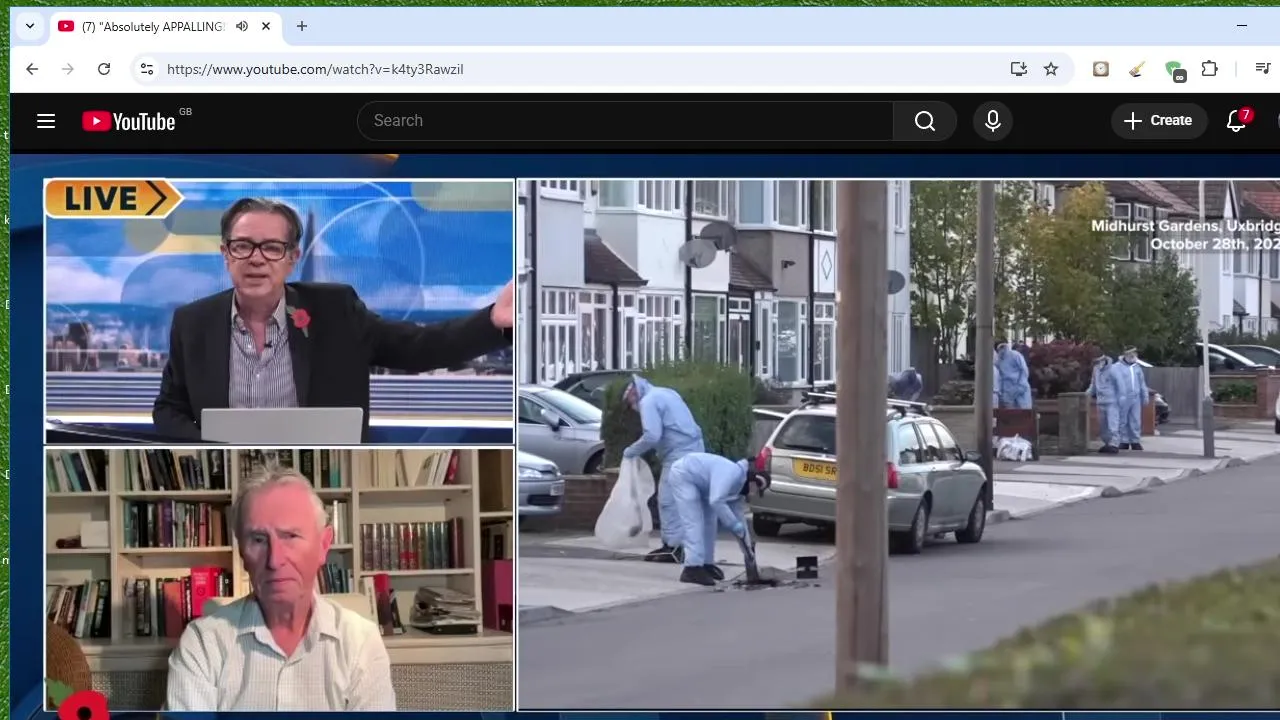Image resolution: width=1280 pixels, height=720 pixels.
Task: Select the YouTube URL in address bar
Action: tap(315, 69)
